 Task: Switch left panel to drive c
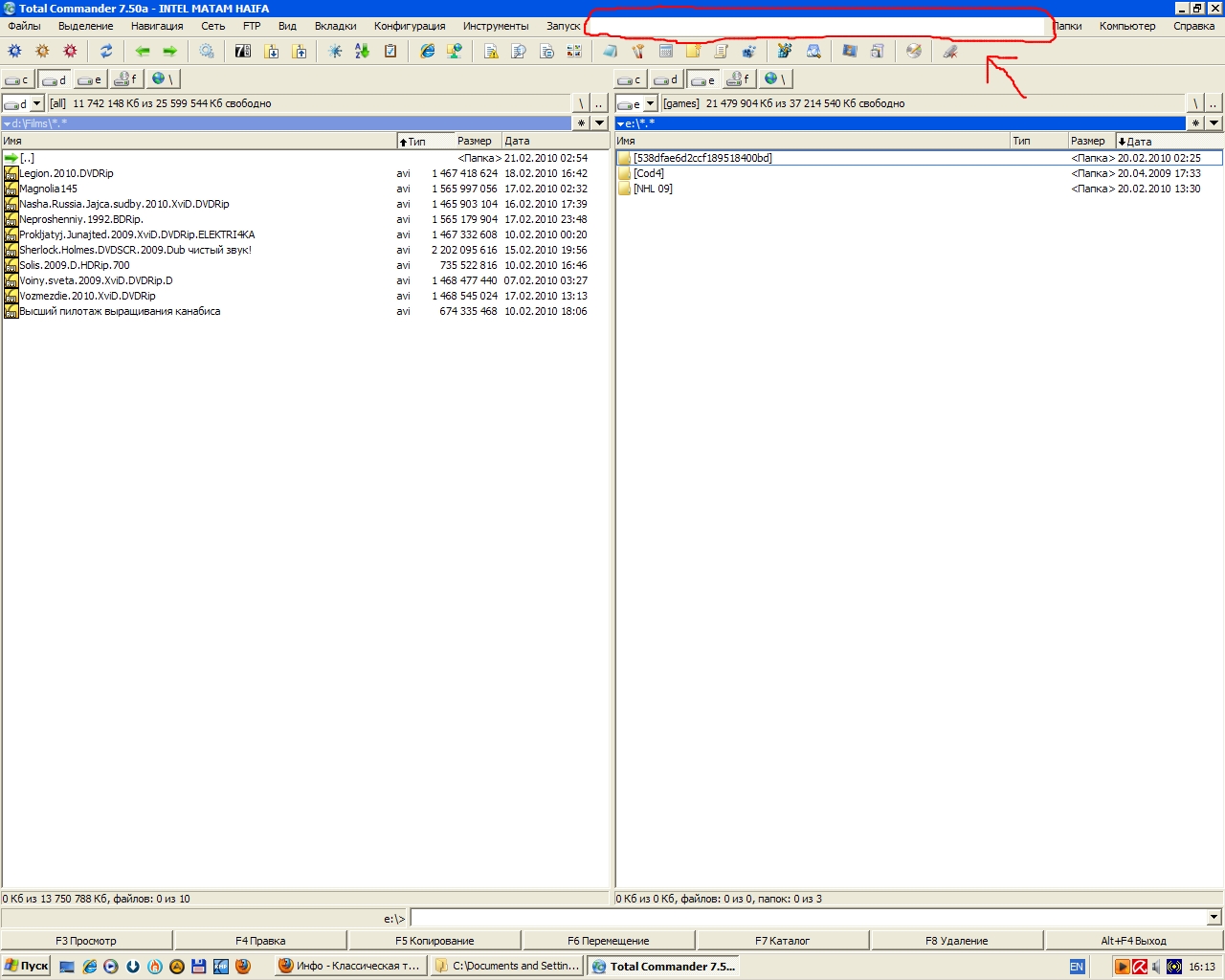[17, 80]
